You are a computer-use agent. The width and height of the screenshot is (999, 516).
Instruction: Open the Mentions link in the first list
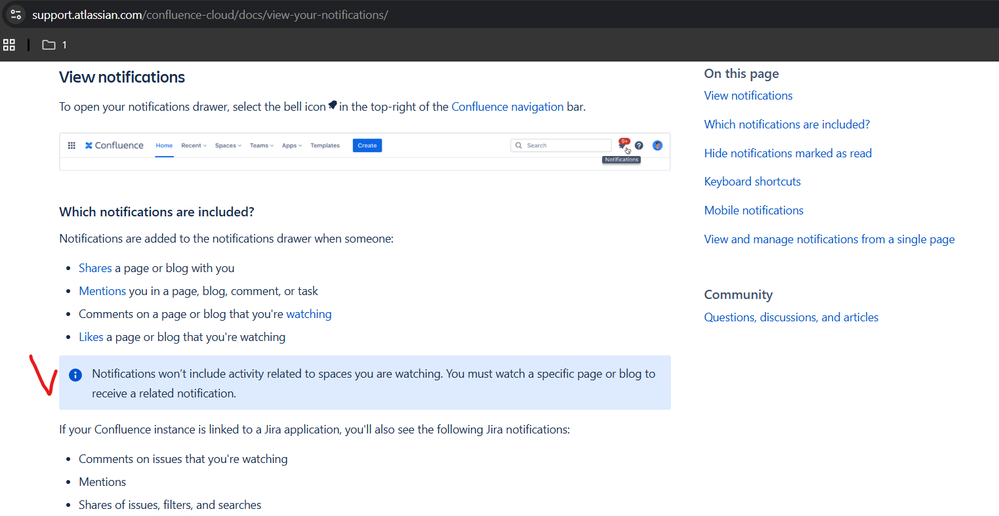tap(102, 291)
